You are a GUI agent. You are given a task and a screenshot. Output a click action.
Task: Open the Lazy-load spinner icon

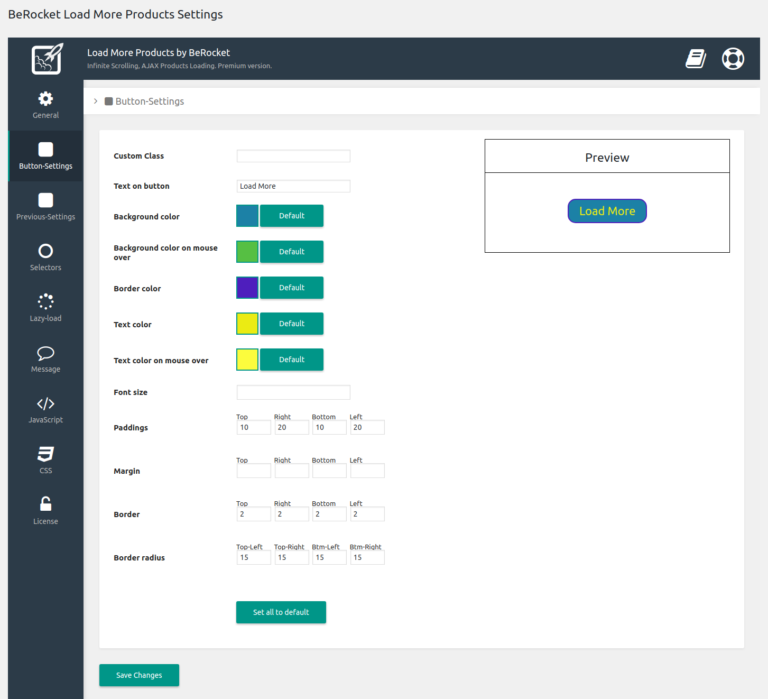click(46, 302)
